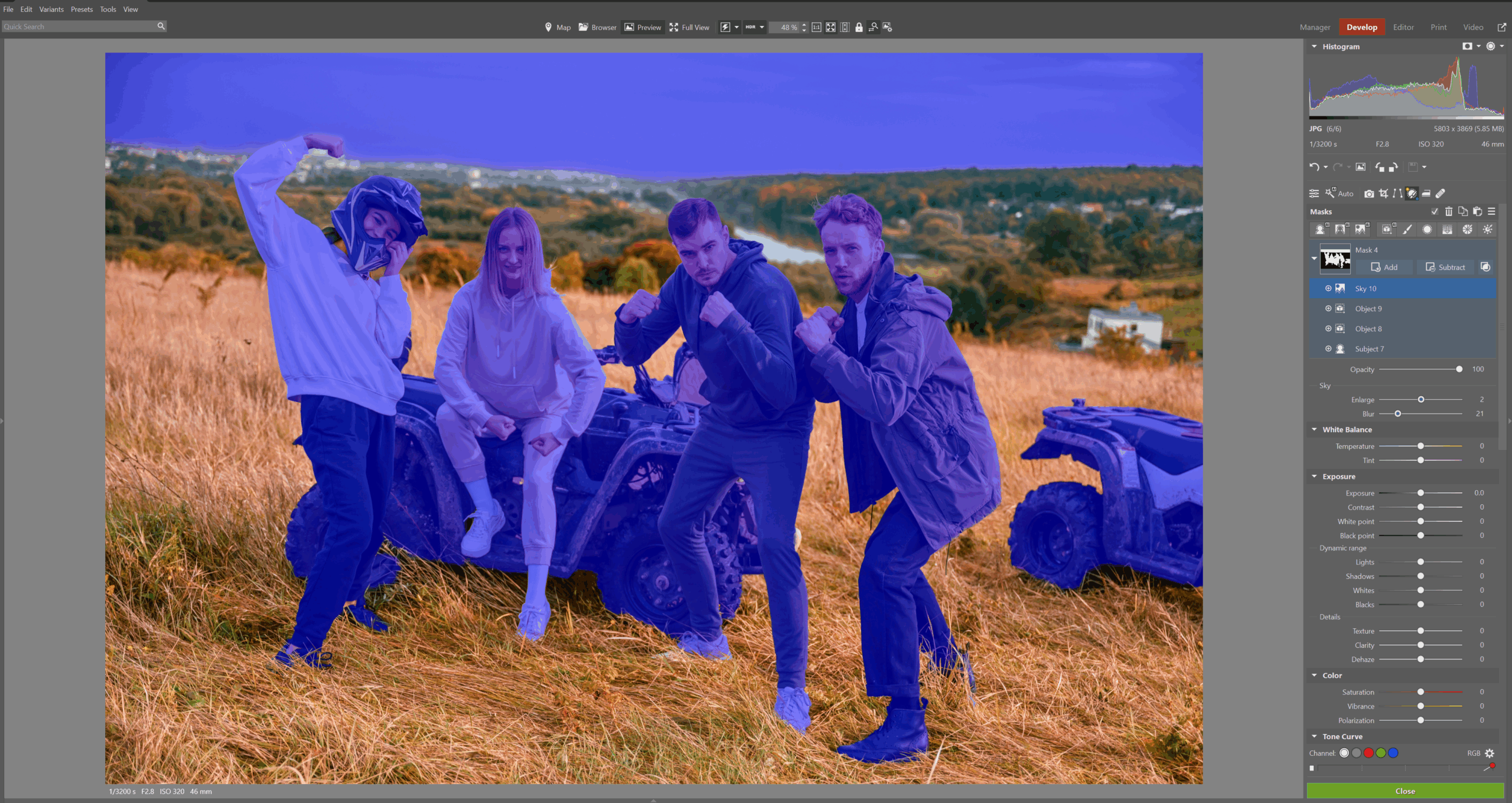The width and height of the screenshot is (1512, 803).
Task: Click the retouching bandage tool
Action: pyautogui.click(x=1441, y=194)
